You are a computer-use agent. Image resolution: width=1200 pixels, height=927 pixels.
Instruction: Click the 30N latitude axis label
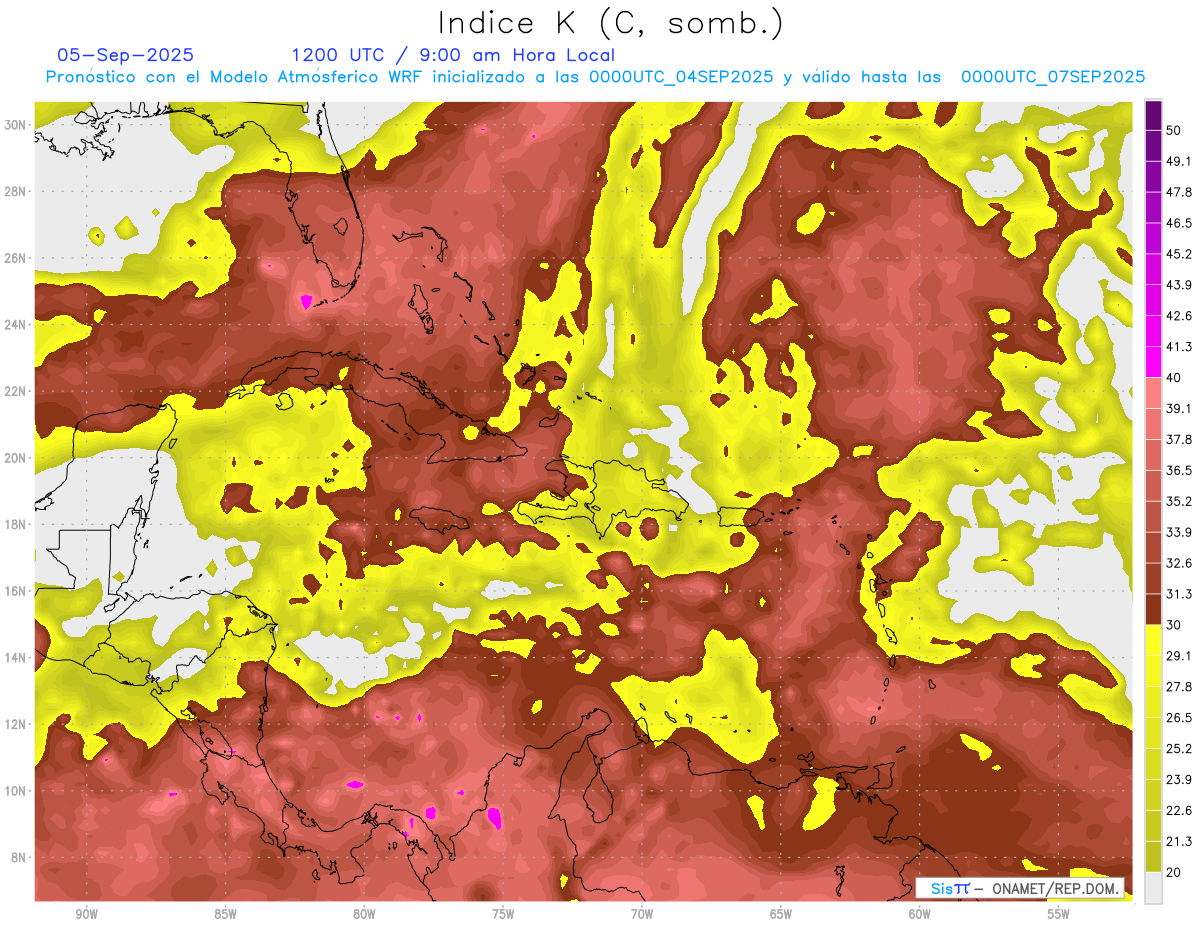pos(17,125)
